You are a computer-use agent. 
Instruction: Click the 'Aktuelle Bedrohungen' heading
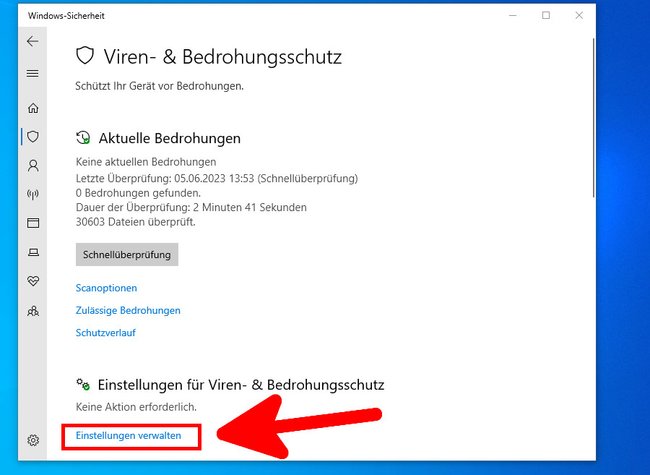(x=170, y=138)
